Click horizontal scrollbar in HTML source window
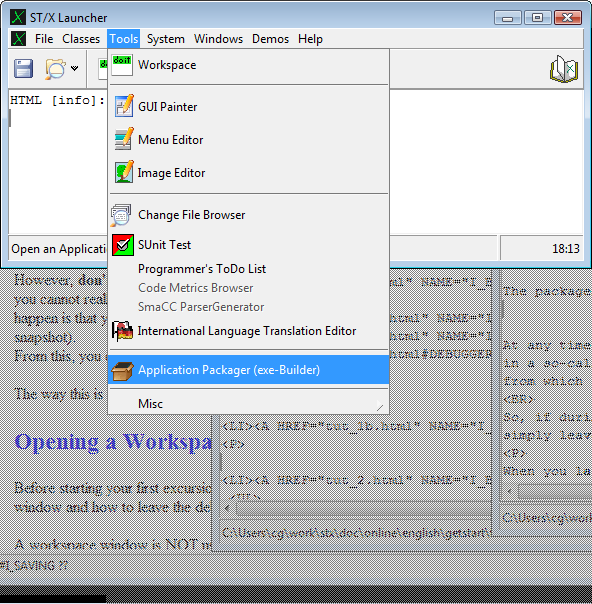 [363, 508]
